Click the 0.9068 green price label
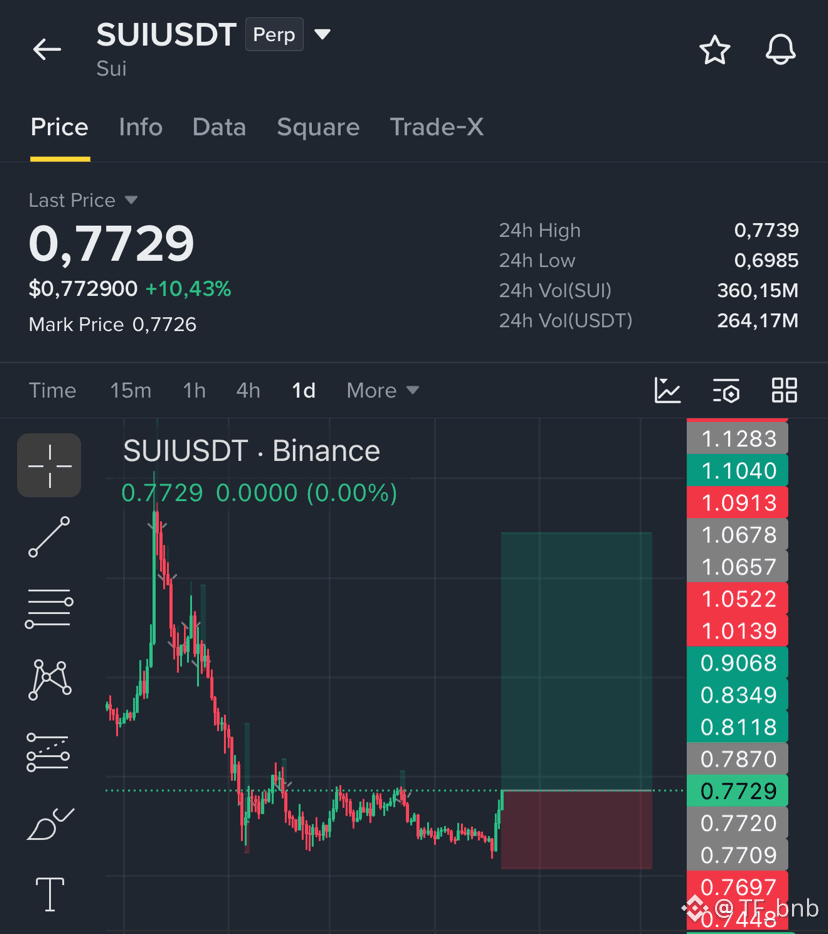The image size is (828, 934). (738, 663)
